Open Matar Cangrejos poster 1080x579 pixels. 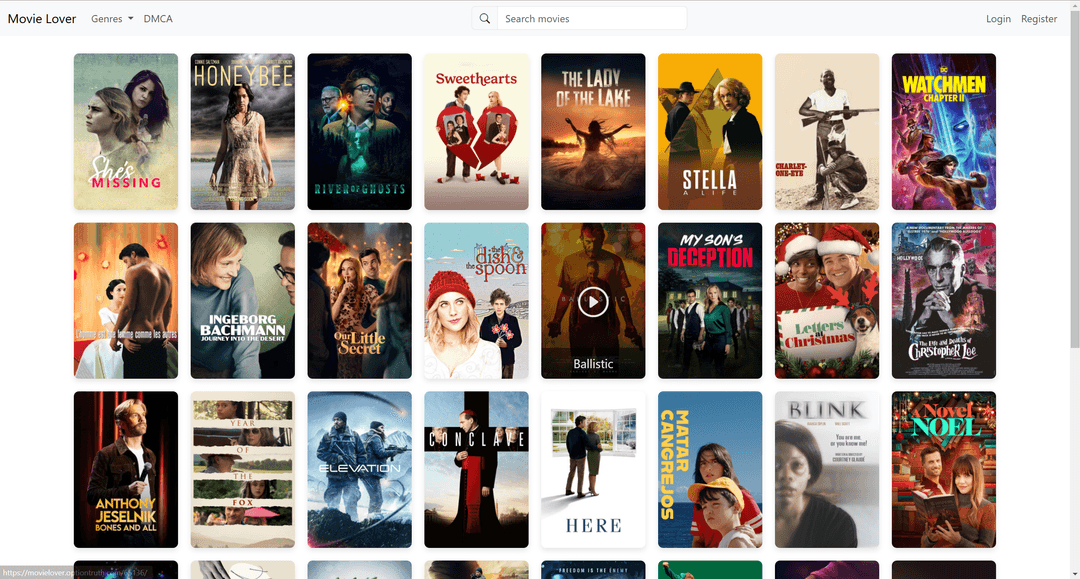710,470
